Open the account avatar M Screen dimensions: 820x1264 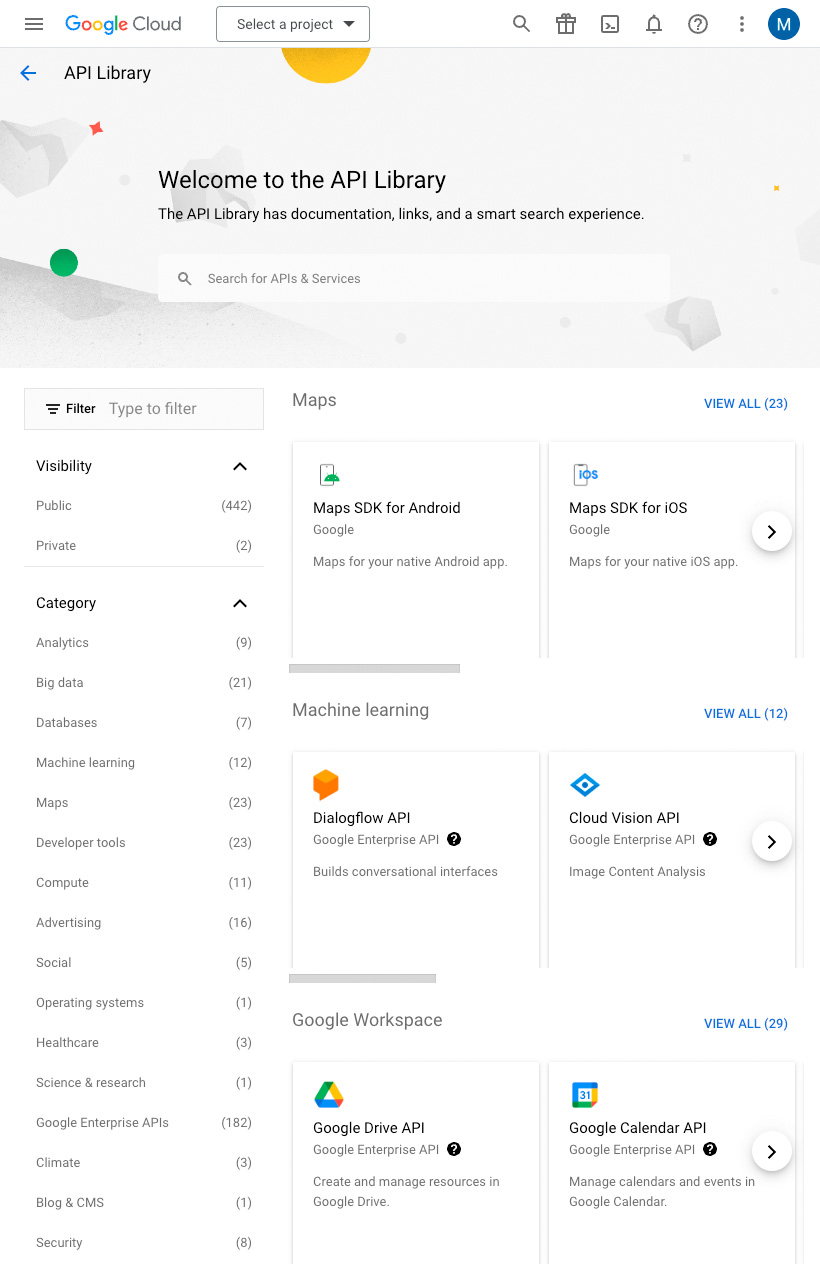[x=784, y=24]
